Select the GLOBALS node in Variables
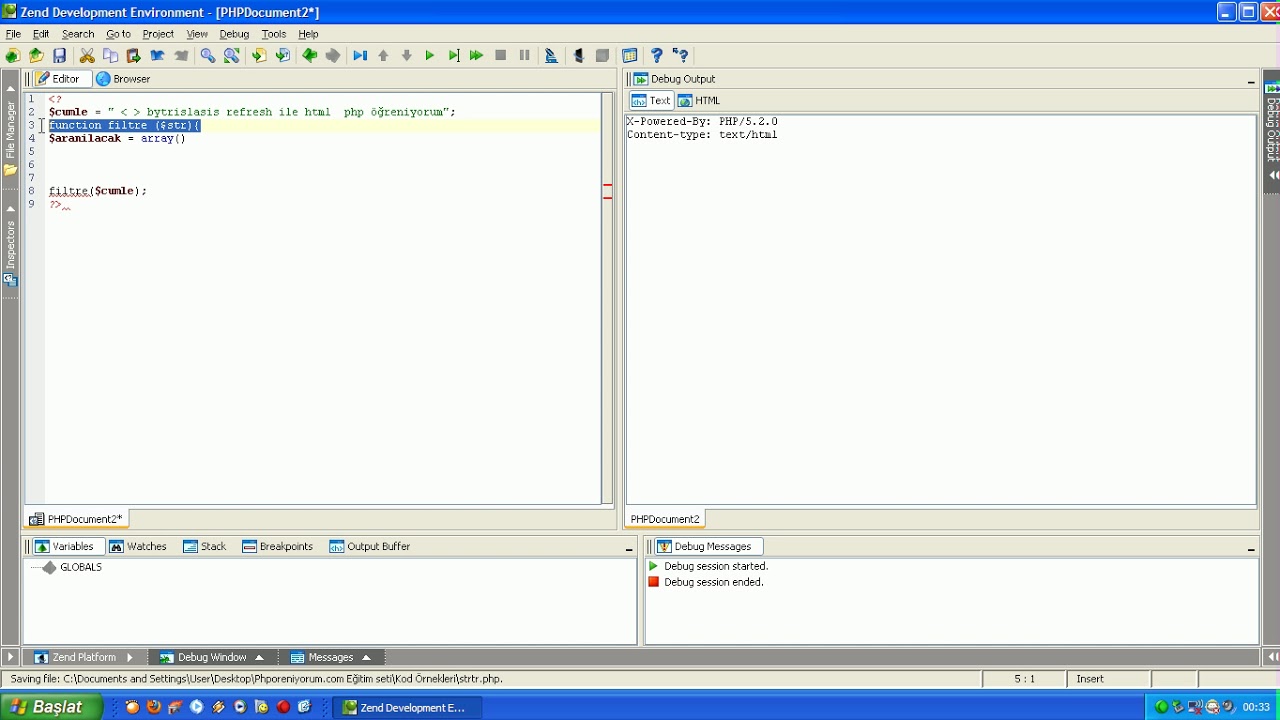The height and width of the screenshot is (720, 1280). point(80,568)
